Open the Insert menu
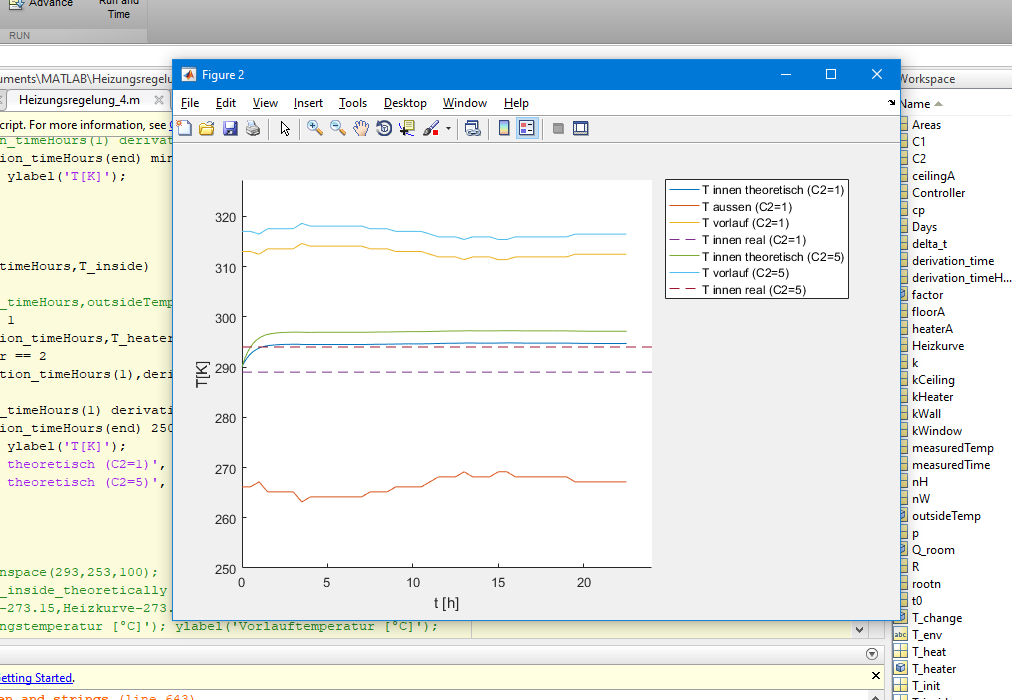 (x=308, y=103)
